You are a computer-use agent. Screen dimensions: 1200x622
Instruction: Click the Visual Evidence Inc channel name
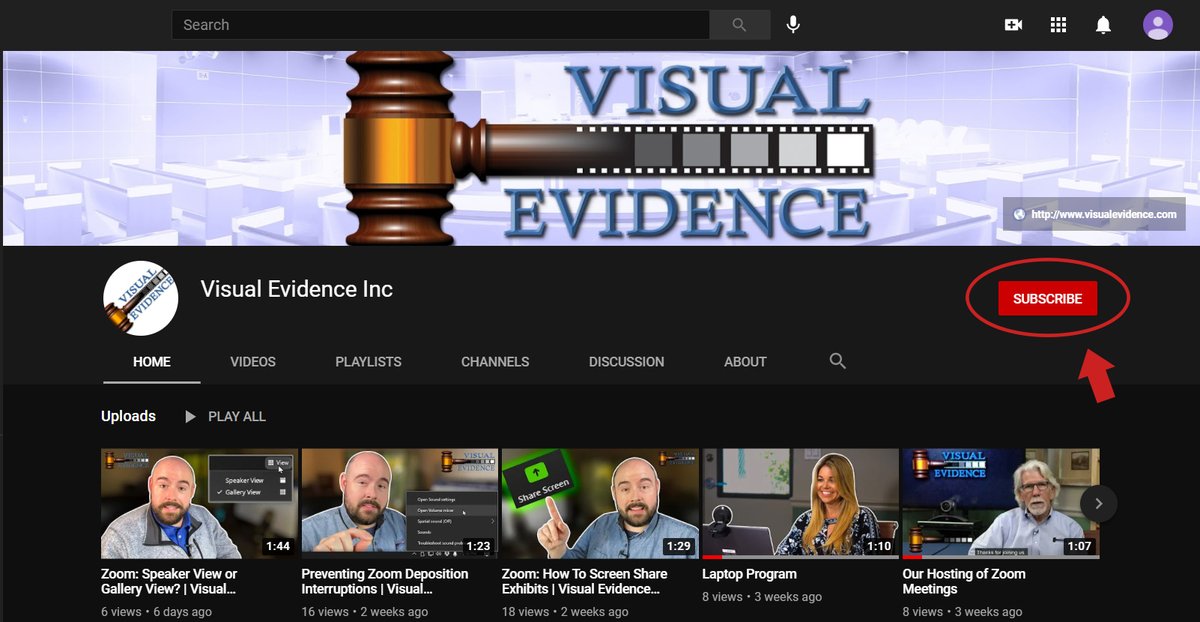pos(297,290)
